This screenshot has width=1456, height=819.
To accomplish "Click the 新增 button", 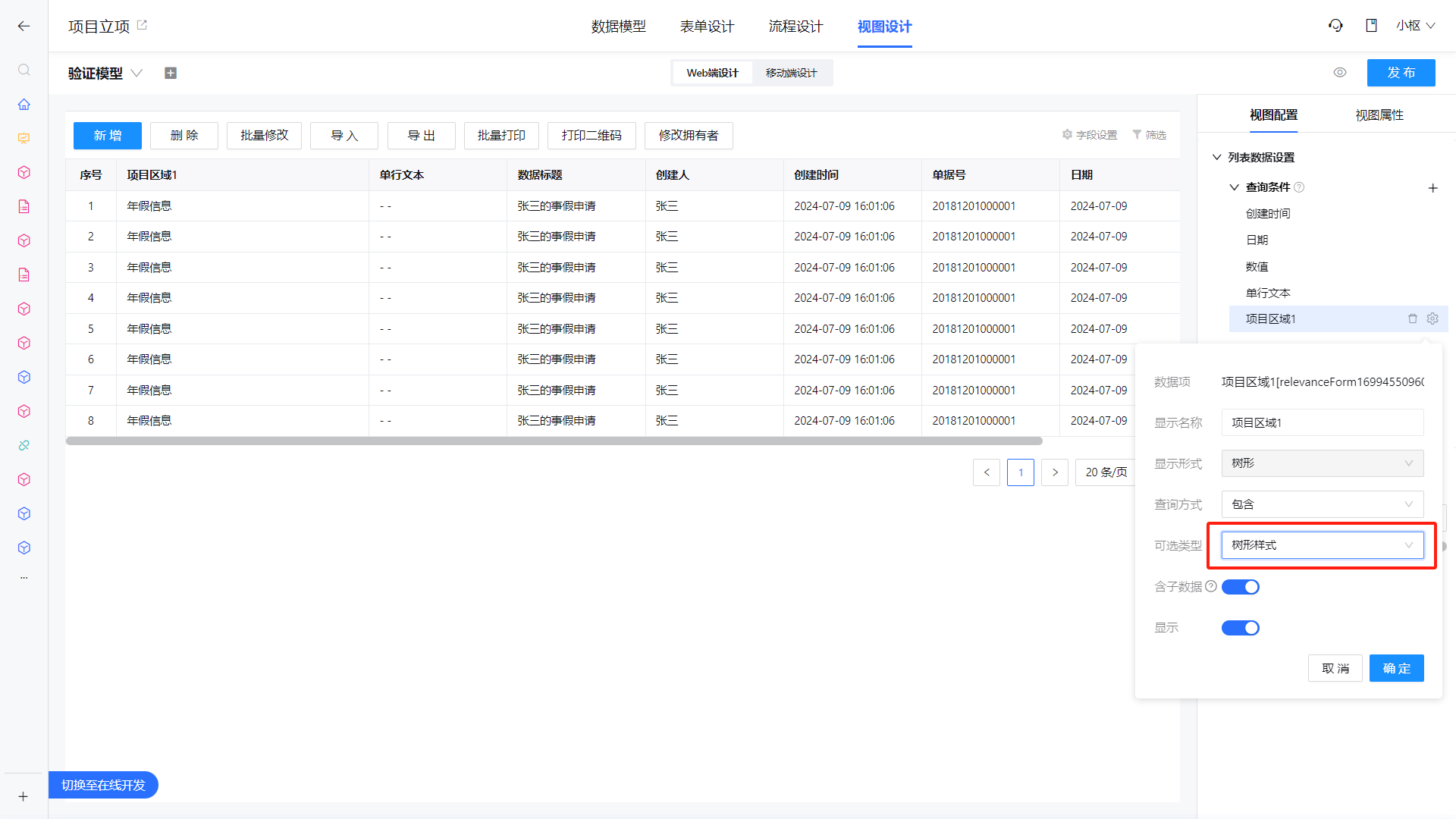I will tap(108, 136).
